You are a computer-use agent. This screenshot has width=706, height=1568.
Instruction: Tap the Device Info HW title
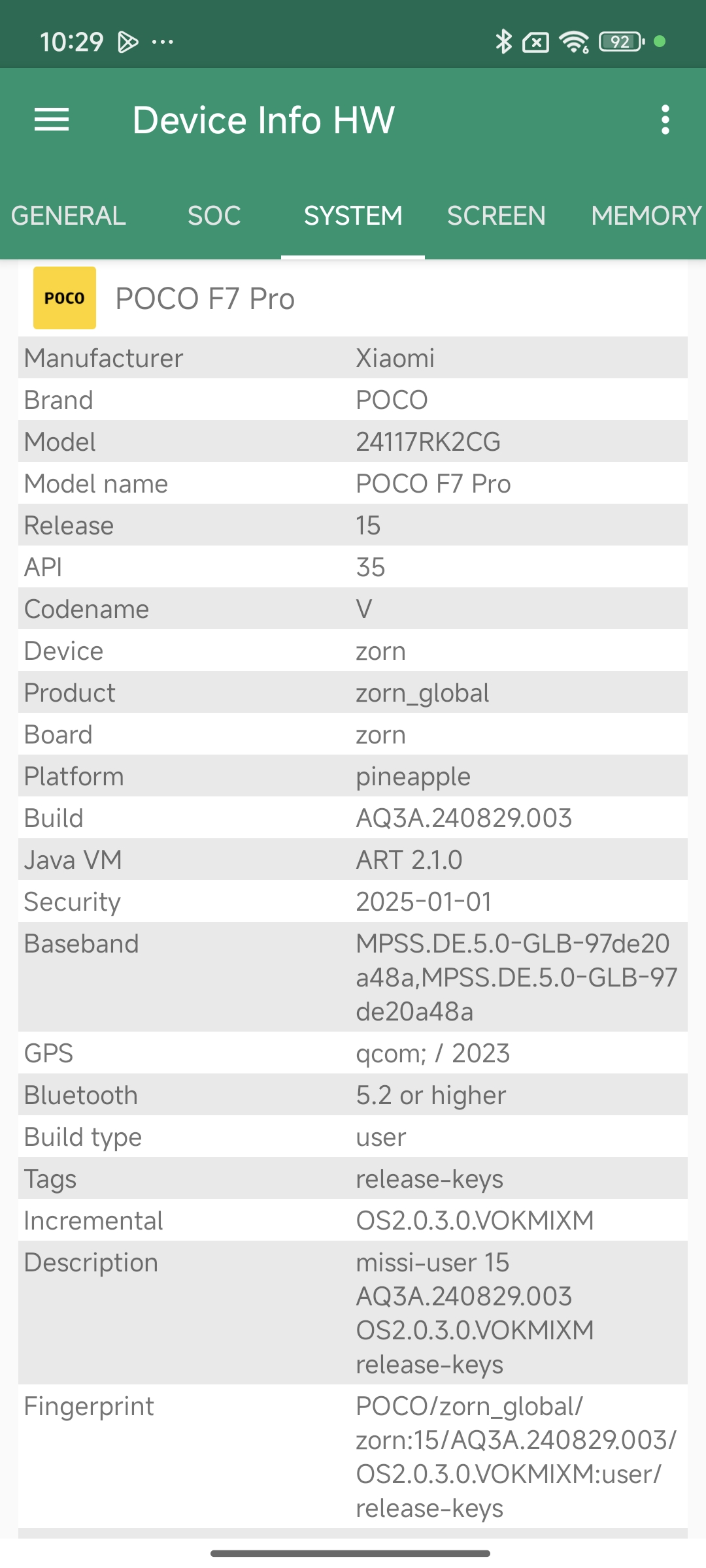(x=263, y=120)
